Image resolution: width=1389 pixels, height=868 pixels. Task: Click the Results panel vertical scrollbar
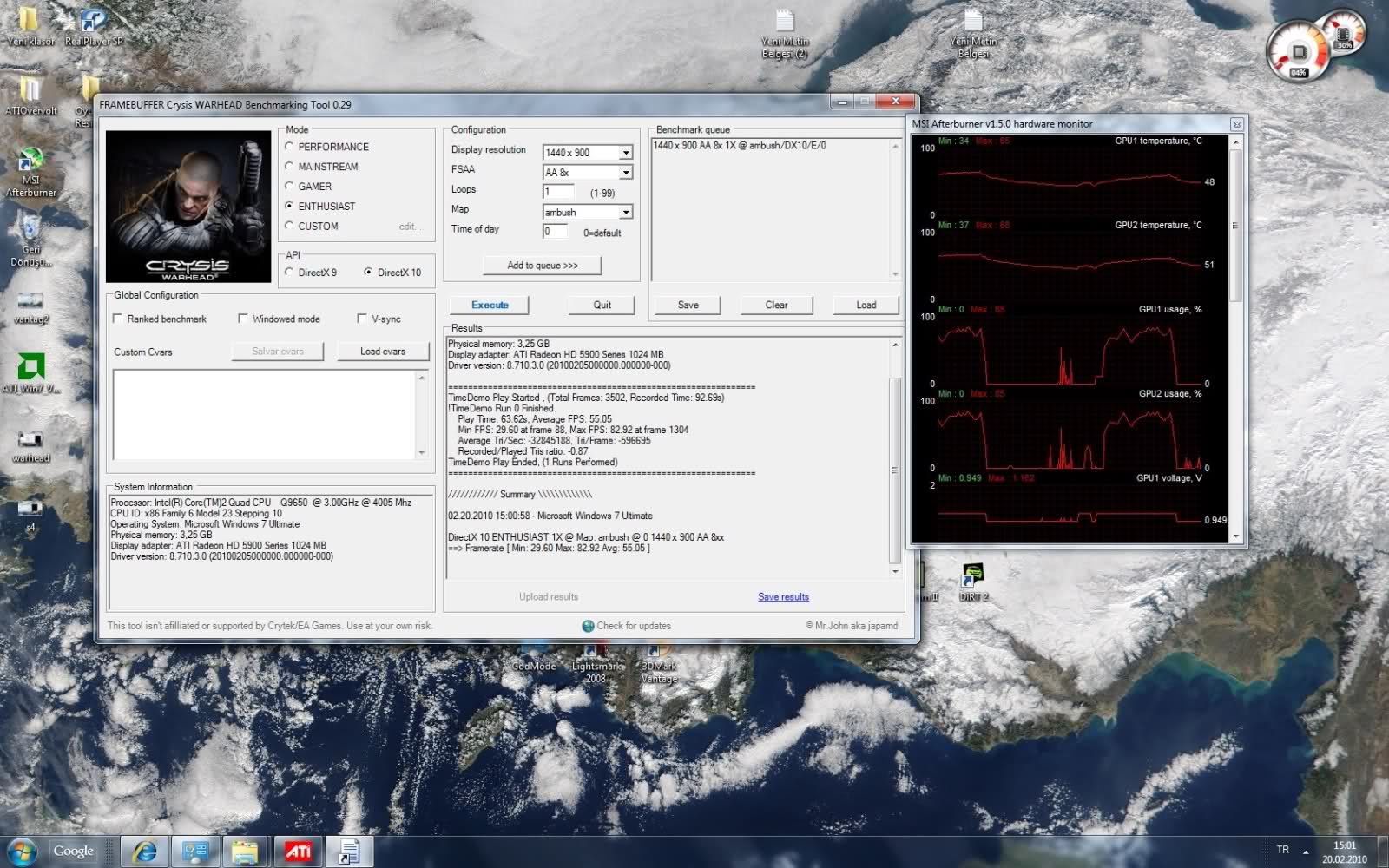(895, 471)
